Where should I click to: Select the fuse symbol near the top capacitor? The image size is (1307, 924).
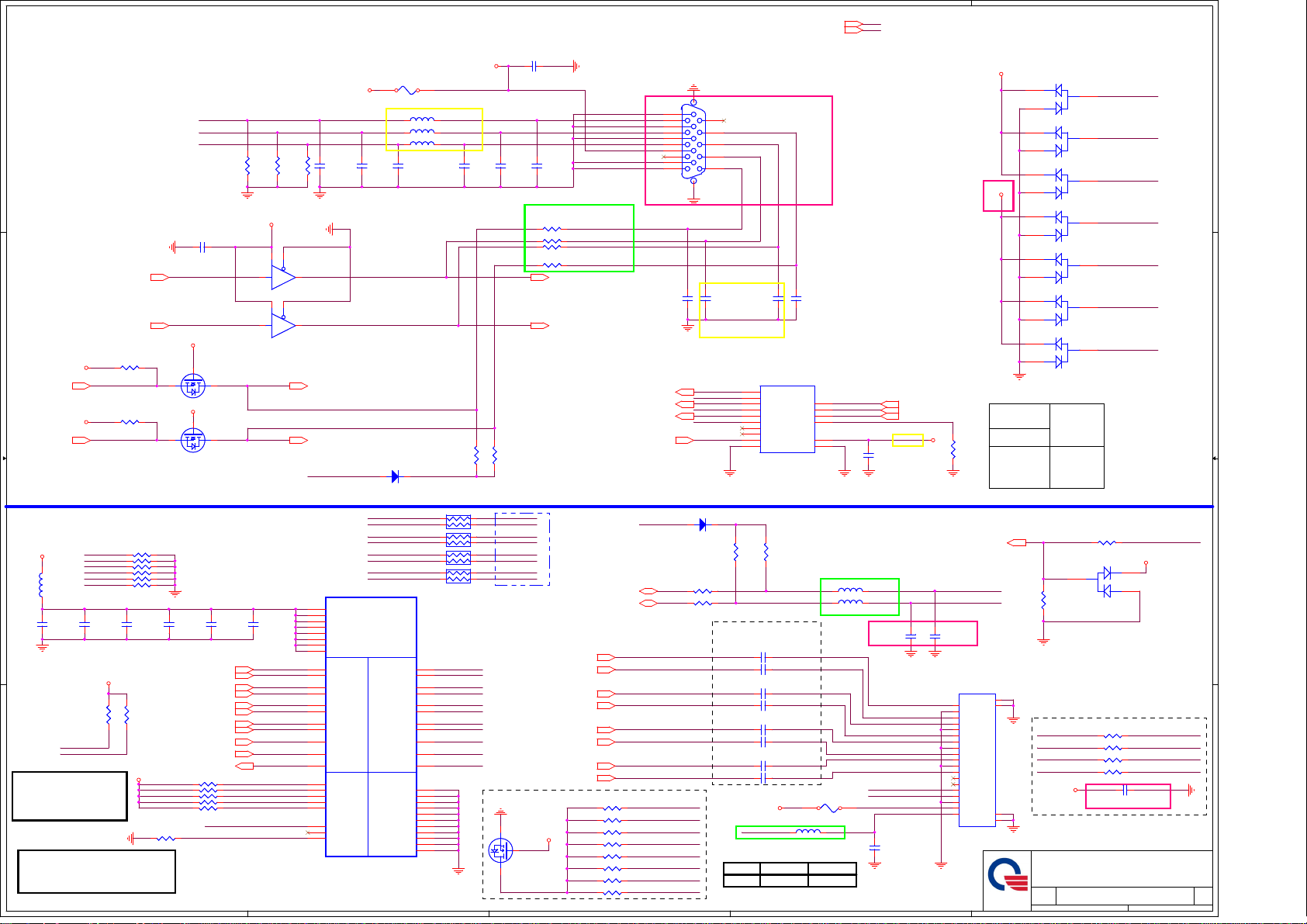pos(408,90)
